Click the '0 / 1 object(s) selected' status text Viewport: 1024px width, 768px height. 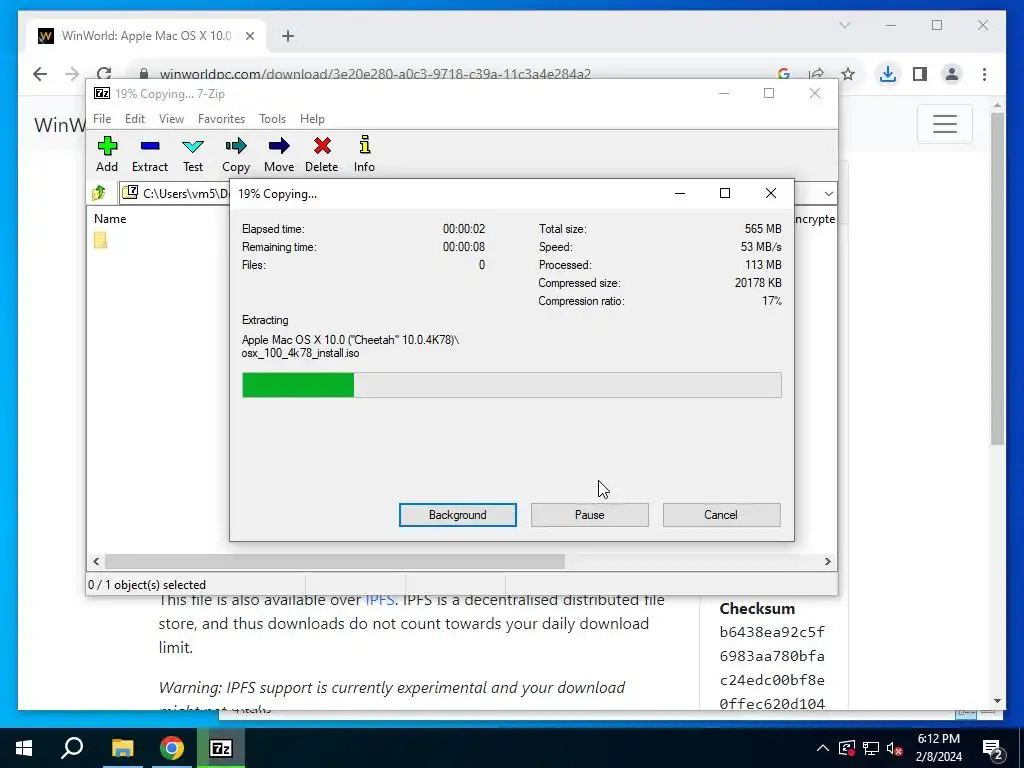pos(147,584)
